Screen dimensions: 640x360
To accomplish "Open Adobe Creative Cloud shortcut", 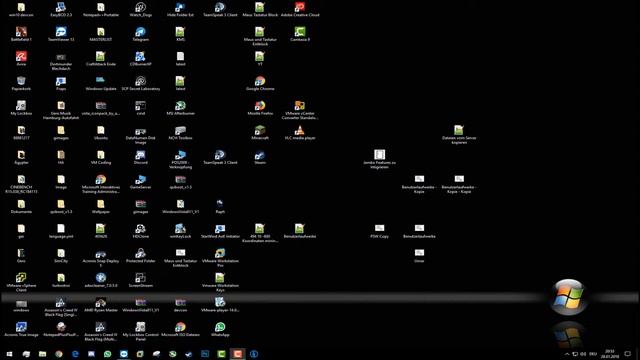I will [x=300, y=9].
